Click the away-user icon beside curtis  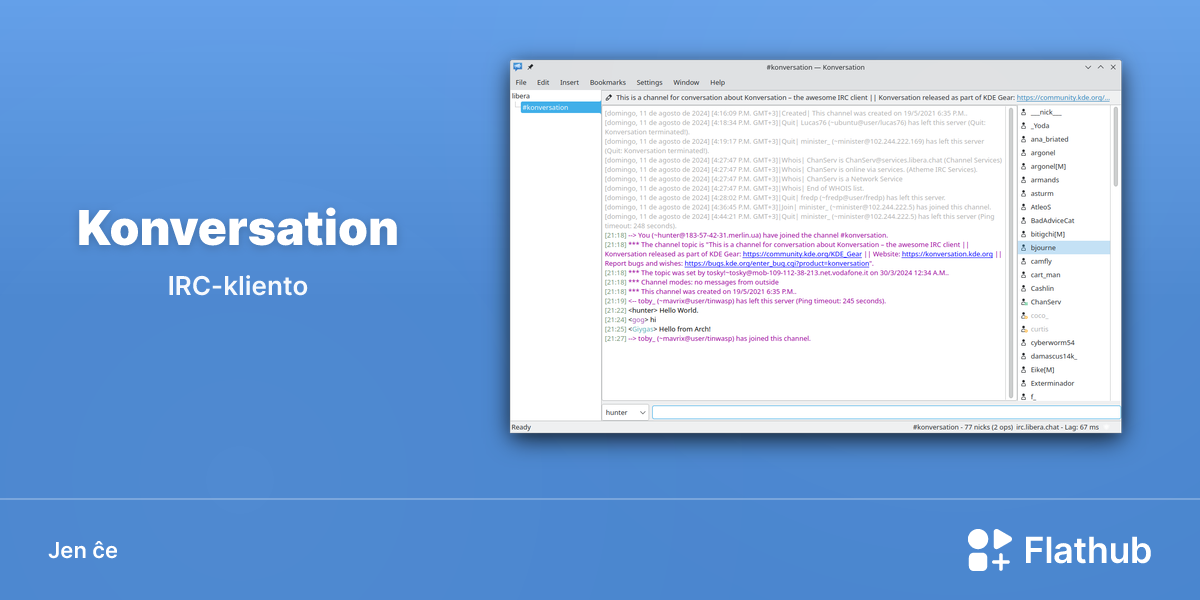[1023, 328]
